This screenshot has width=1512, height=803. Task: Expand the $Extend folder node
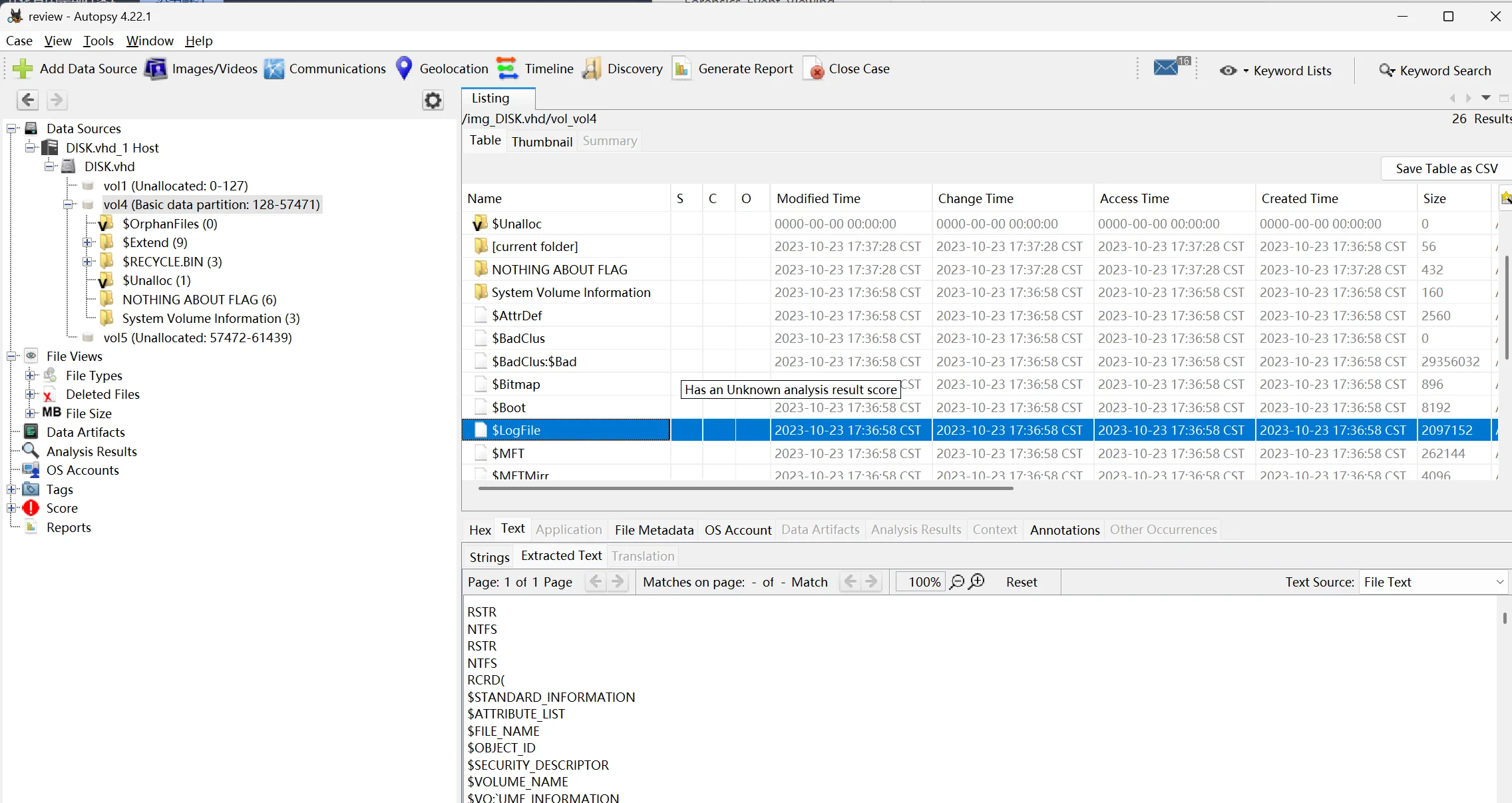(x=88, y=242)
